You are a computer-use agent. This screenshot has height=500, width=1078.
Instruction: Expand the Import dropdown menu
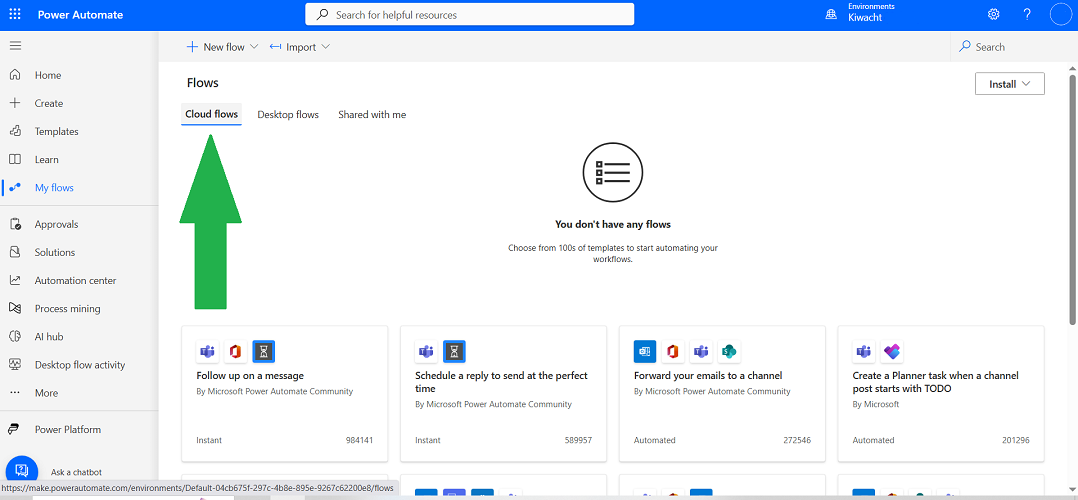click(300, 47)
